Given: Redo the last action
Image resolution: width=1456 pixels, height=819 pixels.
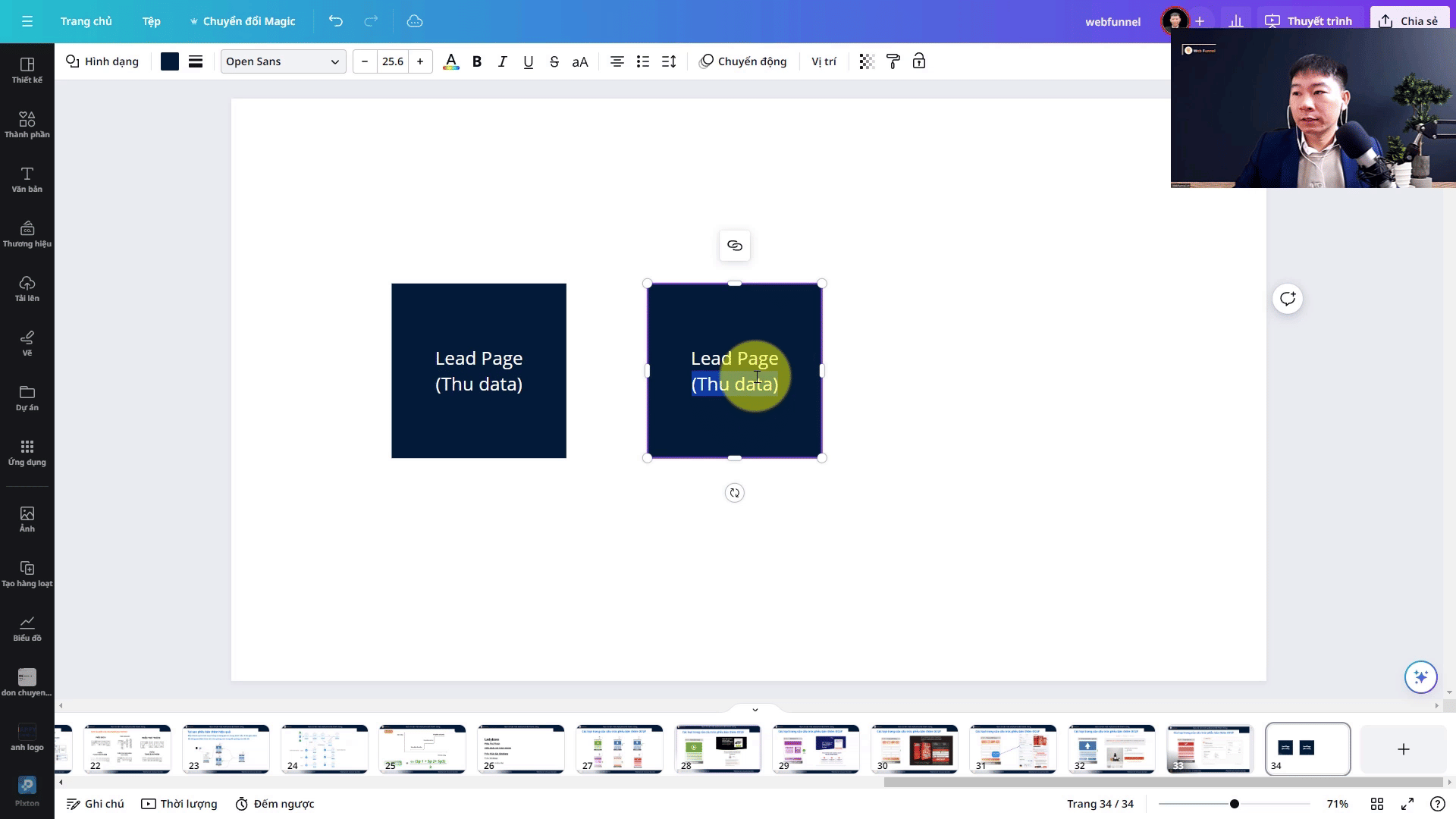Looking at the screenshot, I should coord(371,21).
